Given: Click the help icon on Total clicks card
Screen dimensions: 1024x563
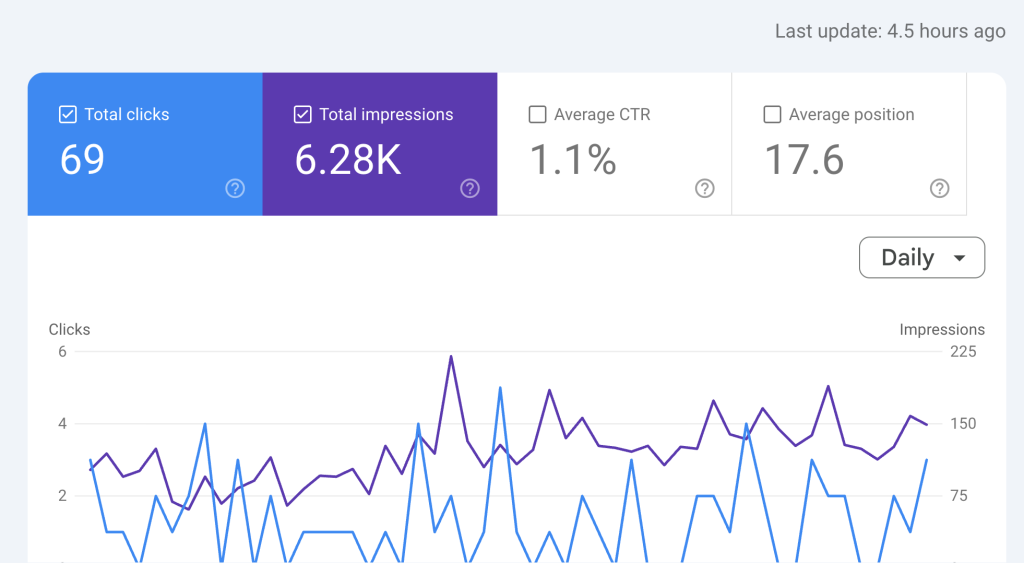Looking at the screenshot, I should pyautogui.click(x=235, y=188).
